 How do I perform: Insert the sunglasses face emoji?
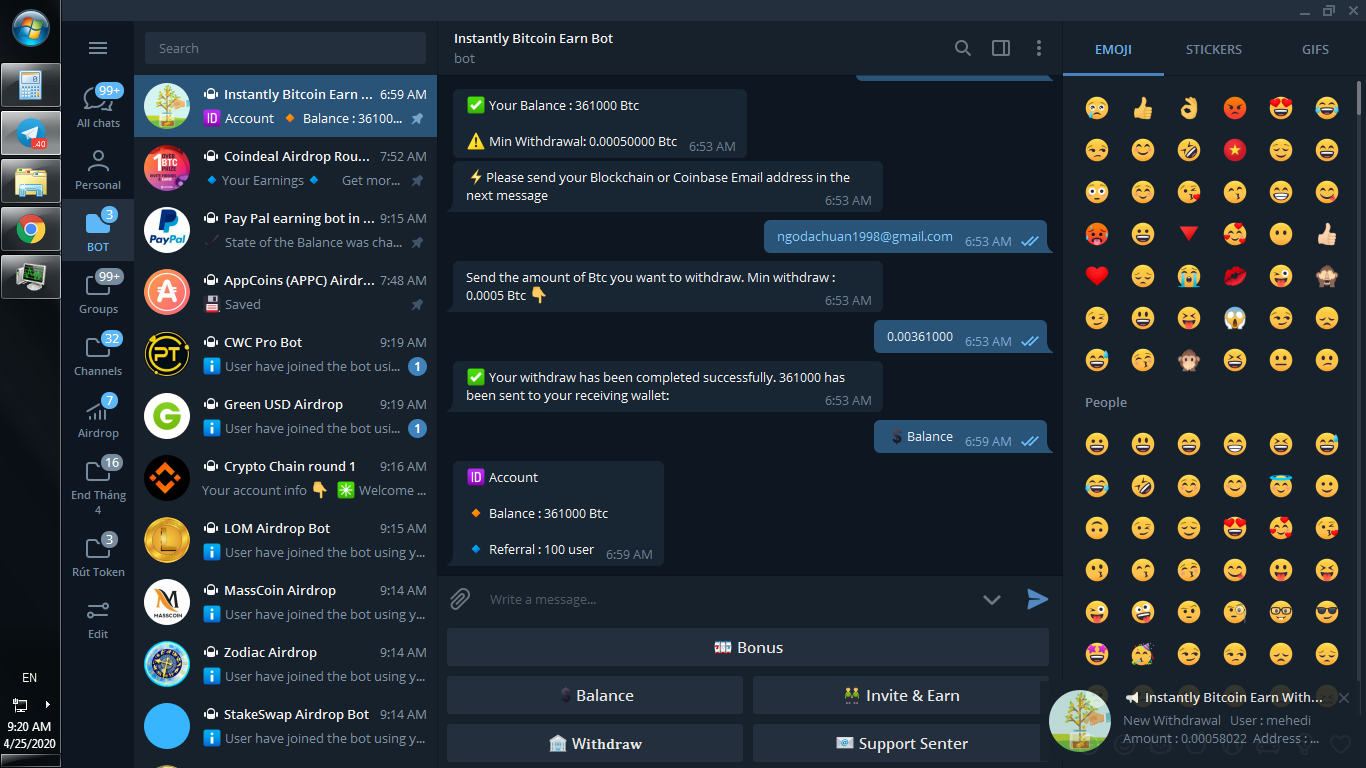(x=1327, y=612)
